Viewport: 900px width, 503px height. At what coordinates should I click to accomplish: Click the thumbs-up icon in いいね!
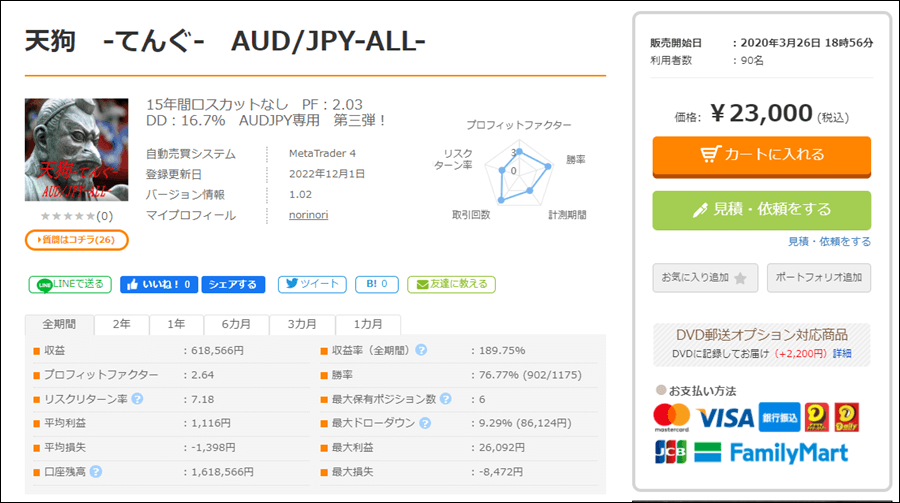point(133,284)
